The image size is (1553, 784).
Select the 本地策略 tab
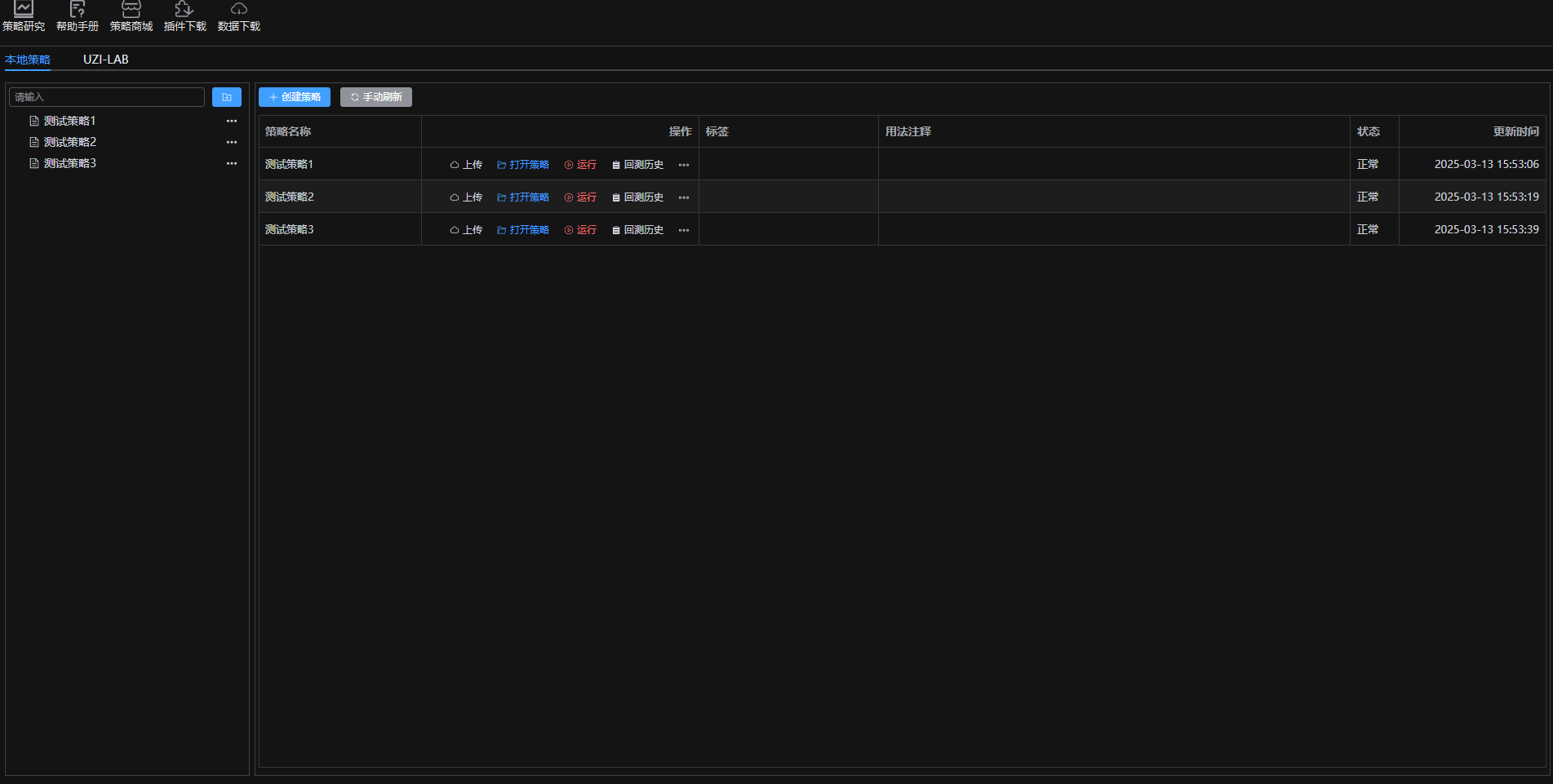[28, 60]
